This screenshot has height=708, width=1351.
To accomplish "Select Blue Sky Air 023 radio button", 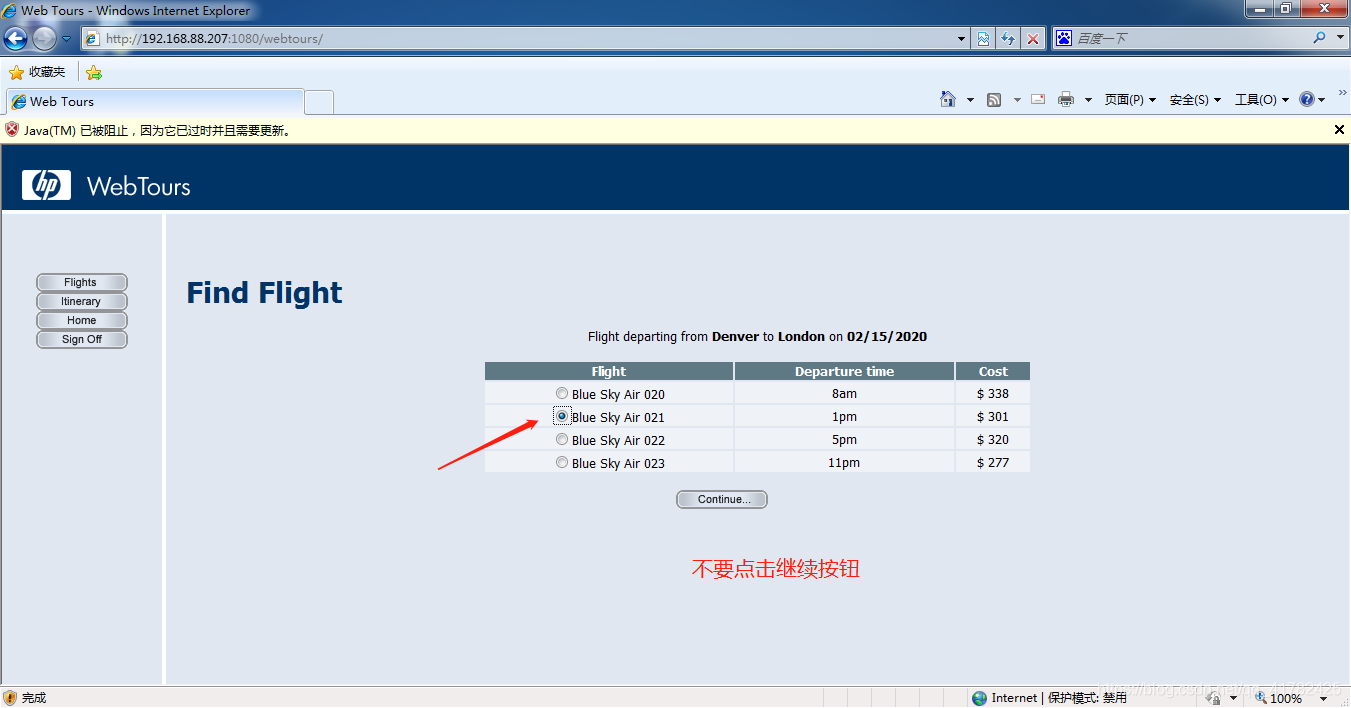I will point(562,462).
